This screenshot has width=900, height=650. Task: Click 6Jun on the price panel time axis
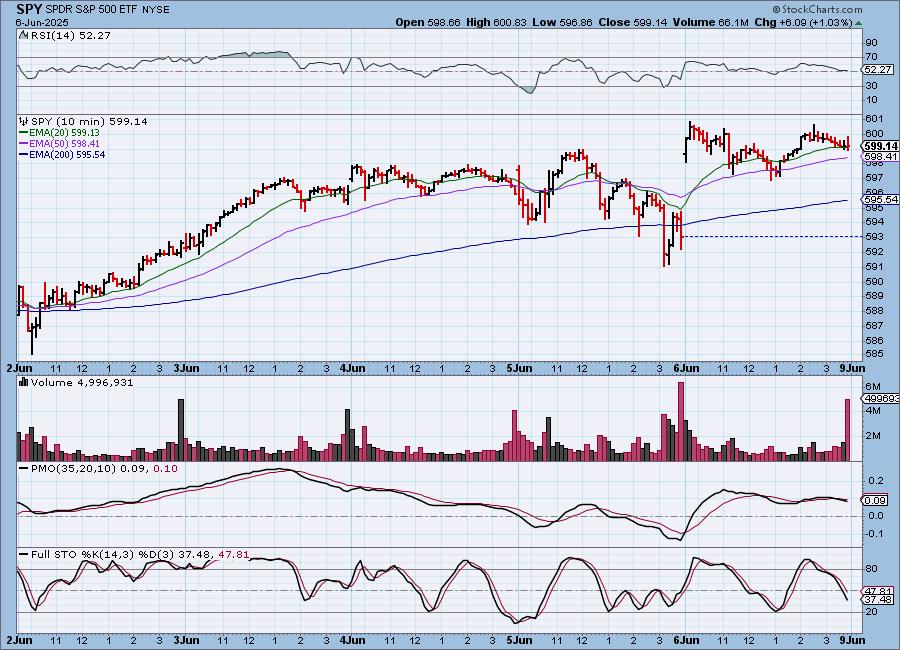pos(686,368)
